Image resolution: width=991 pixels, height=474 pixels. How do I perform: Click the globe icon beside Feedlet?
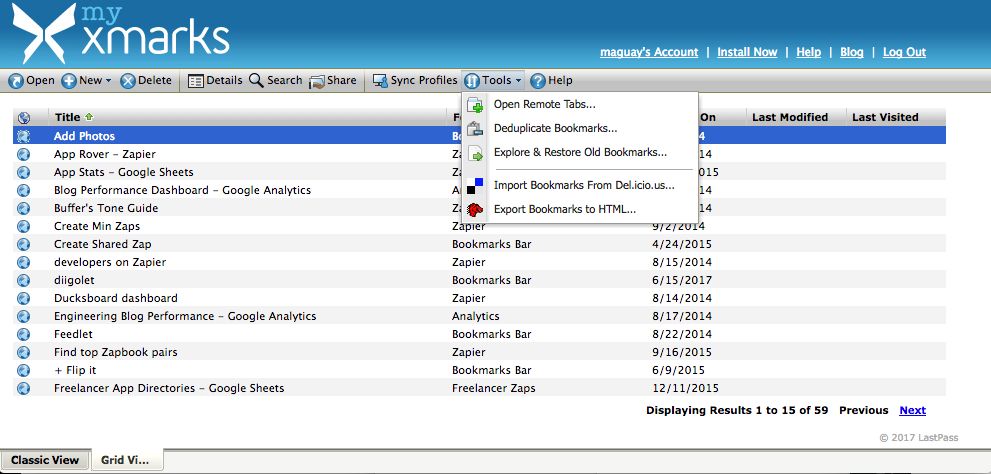click(x=23, y=334)
